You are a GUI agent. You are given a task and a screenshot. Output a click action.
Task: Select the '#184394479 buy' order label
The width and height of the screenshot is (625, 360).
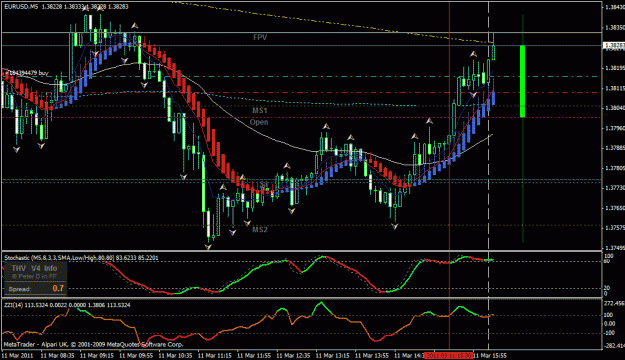[26, 73]
